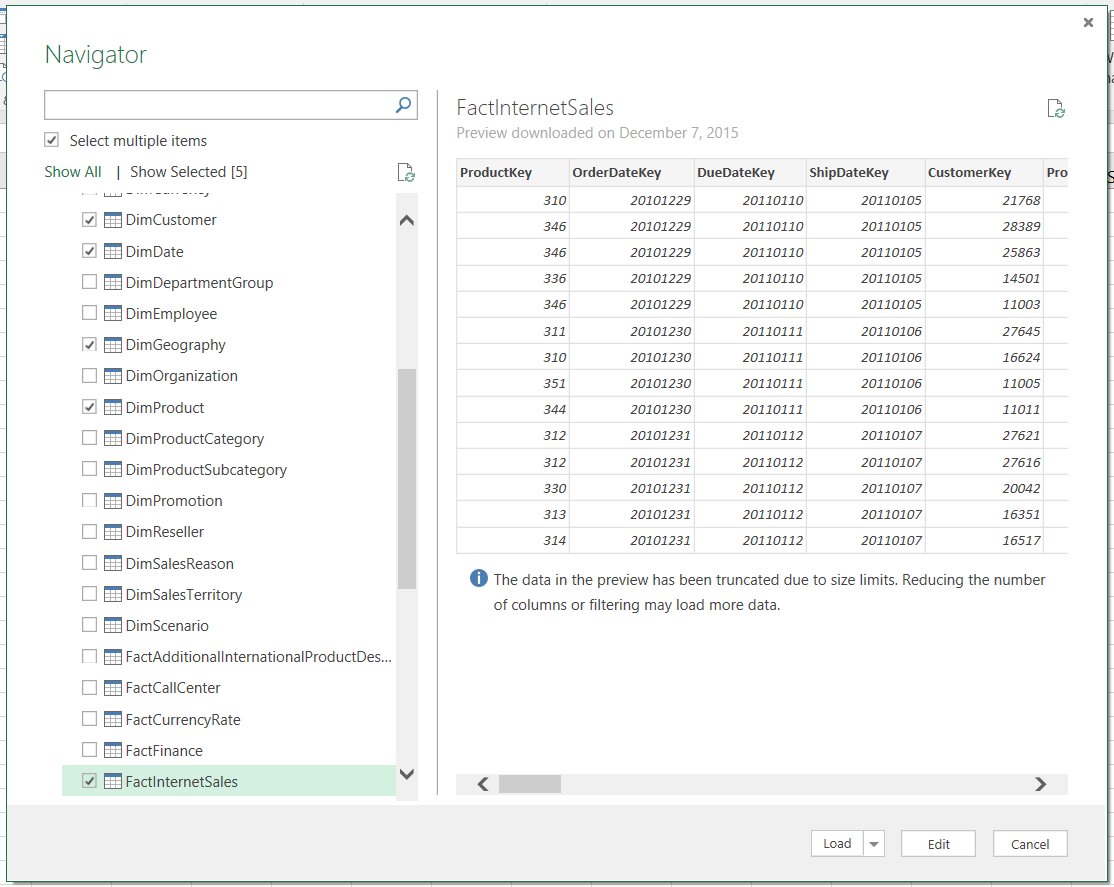Screen dimensions: 1114x887
Task: Click the search magnifier icon
Action: [403, 105]
